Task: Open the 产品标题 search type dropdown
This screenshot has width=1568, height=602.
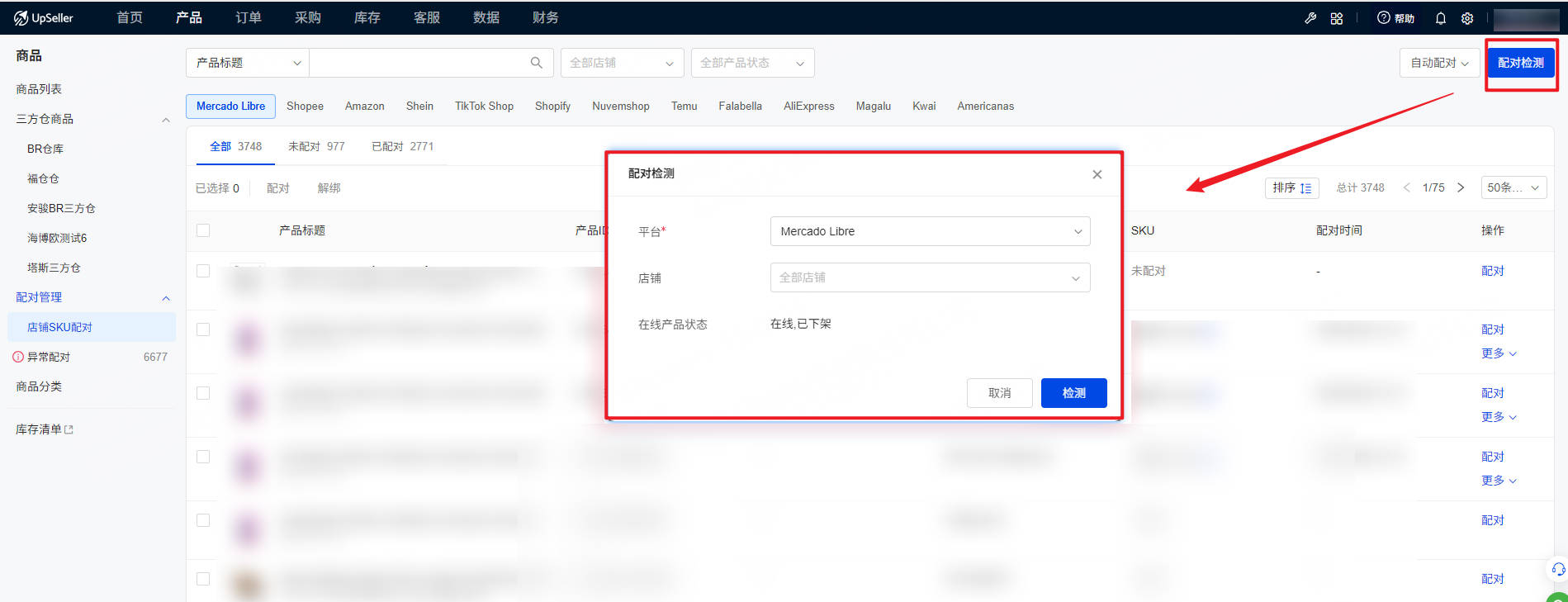Action: point(248,63)
